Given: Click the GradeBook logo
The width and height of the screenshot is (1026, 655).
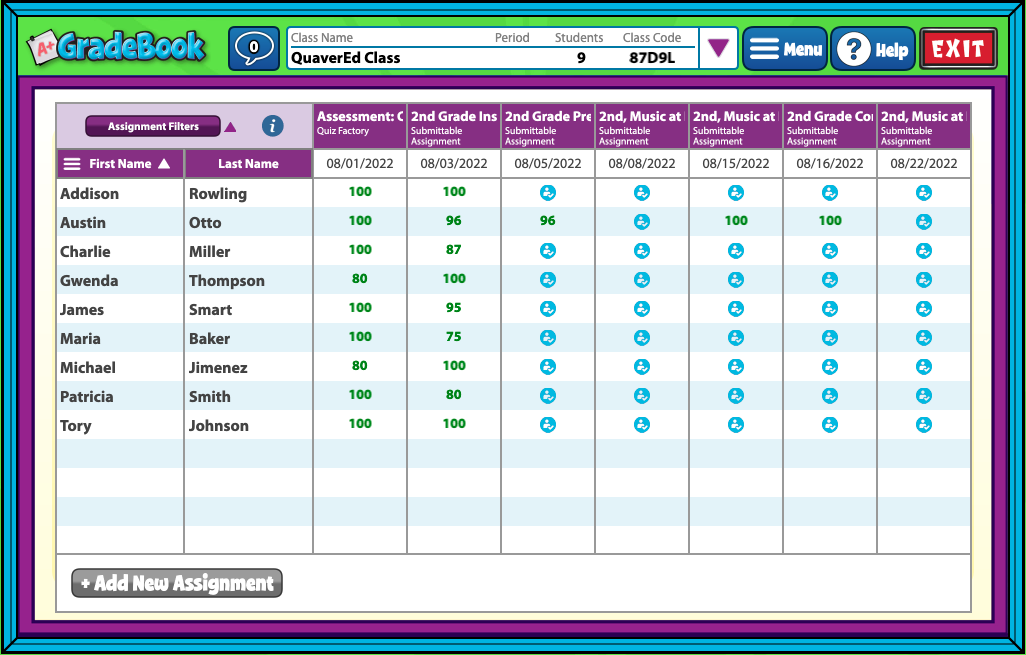Looking at the screenshot, I should pyautogui.click(x=116, y=48).
